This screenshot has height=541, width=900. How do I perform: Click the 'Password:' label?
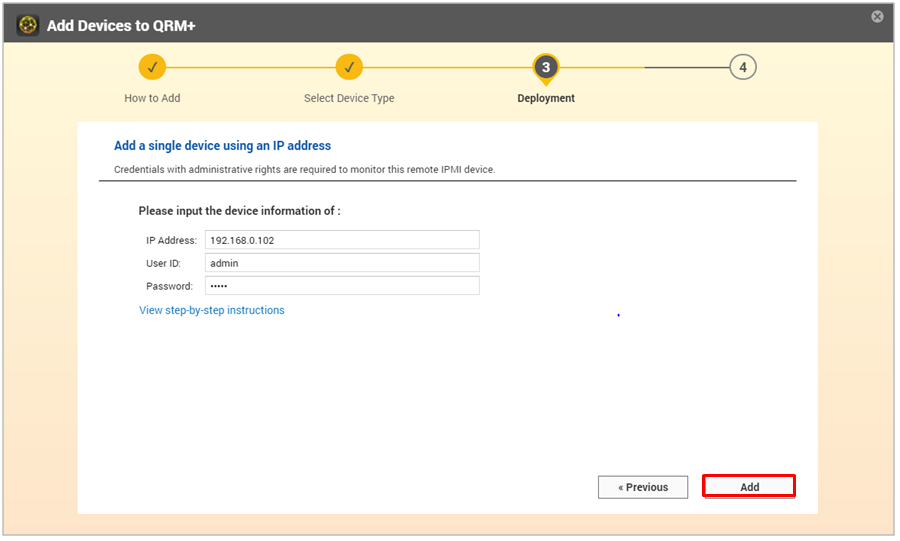pos(169,286)
